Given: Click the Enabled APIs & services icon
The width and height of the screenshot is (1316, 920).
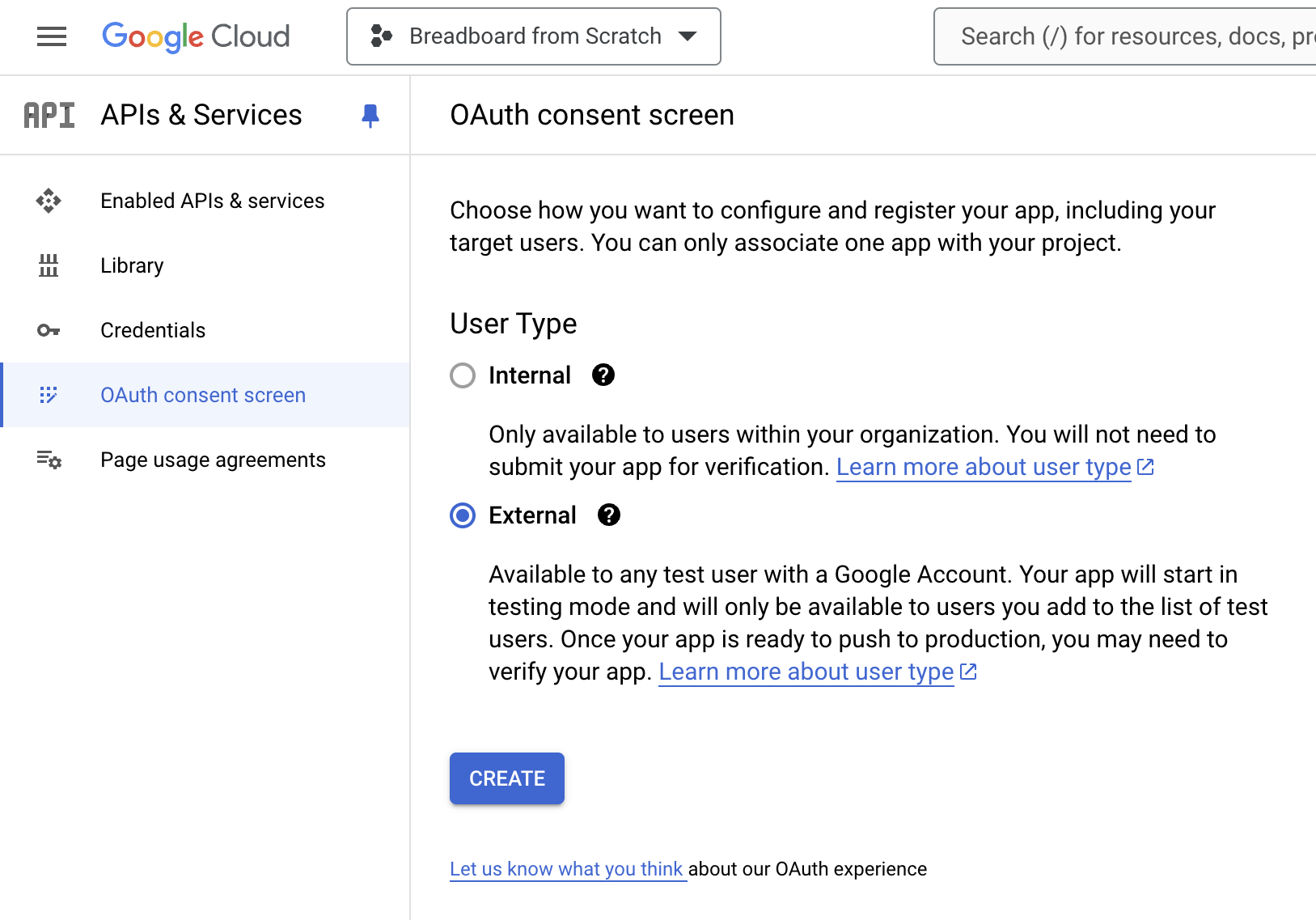Looking at the screenshot, I should tap(49, 201).
